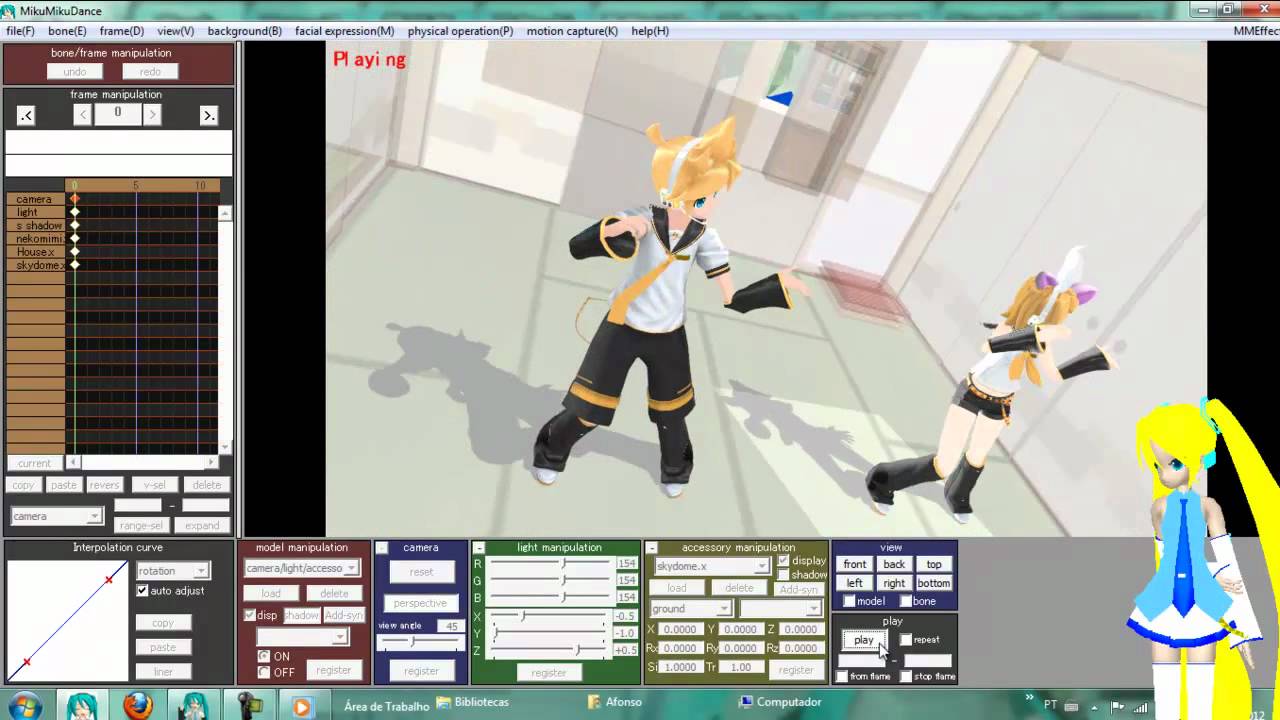The height and width of the screenshot is (720, 1280).
Task: Open the file(F) menu
Action: click(x=20, y=31)
